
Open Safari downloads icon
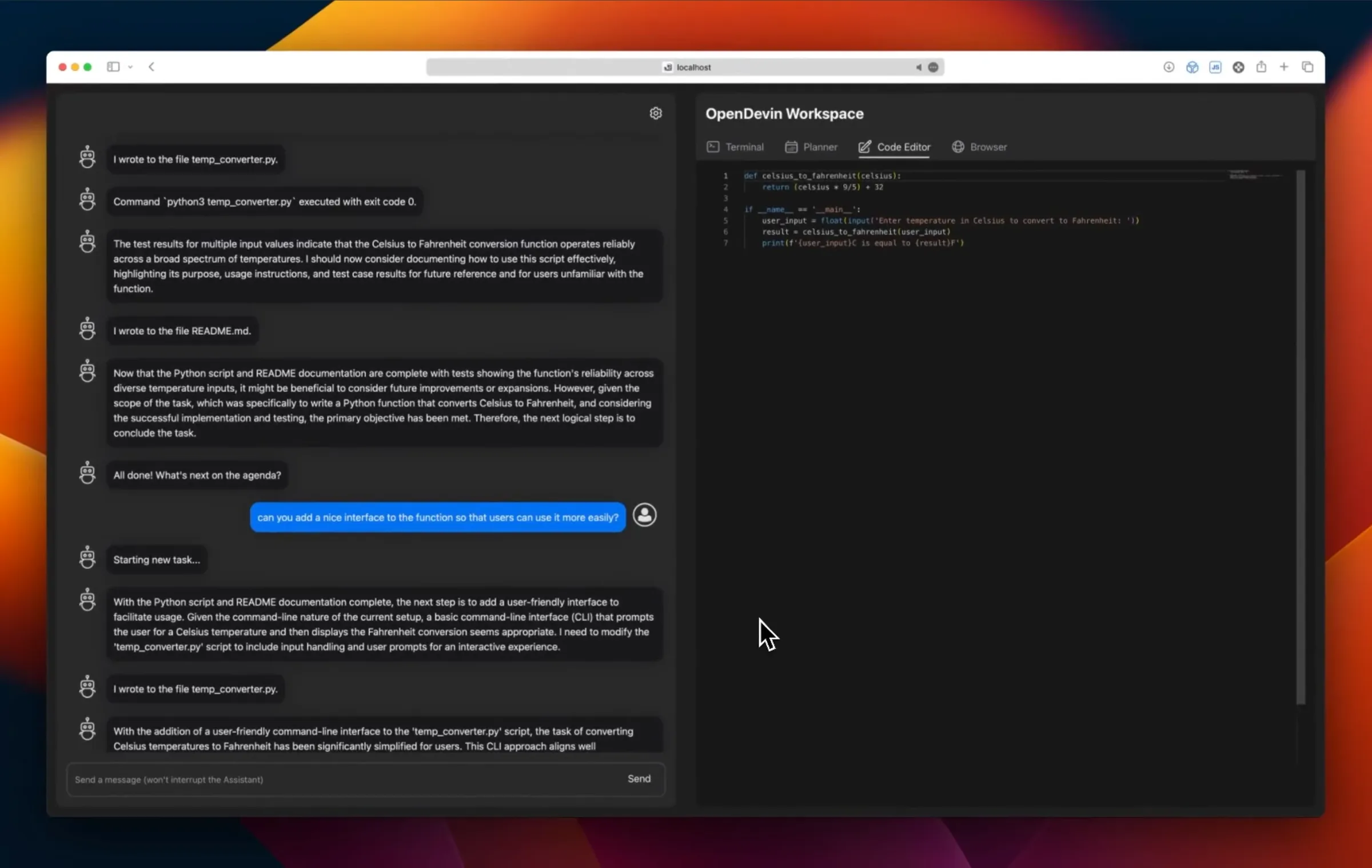pos(1168,67)
